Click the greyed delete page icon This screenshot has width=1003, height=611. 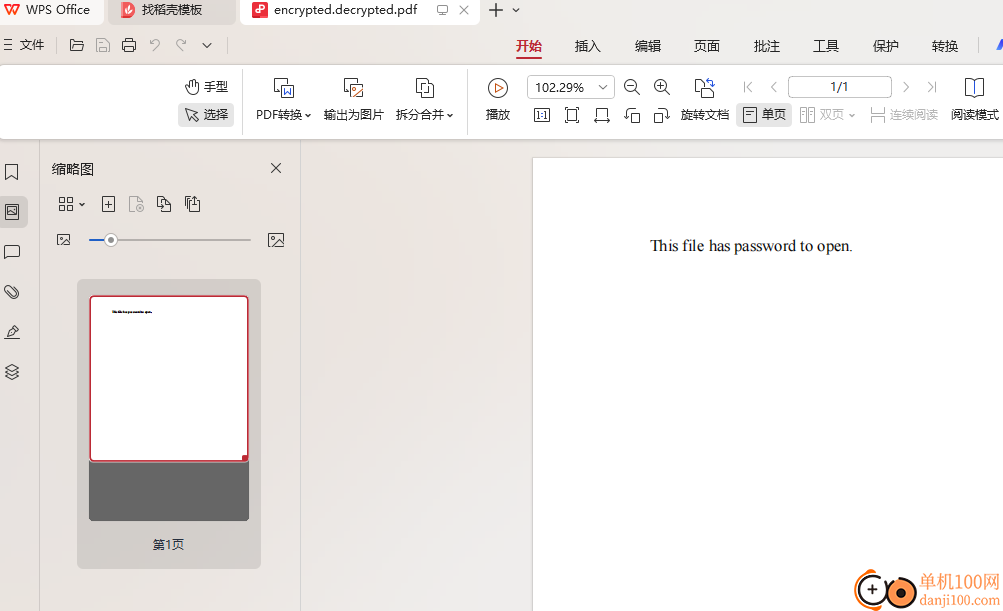click(x=136, y=204)
